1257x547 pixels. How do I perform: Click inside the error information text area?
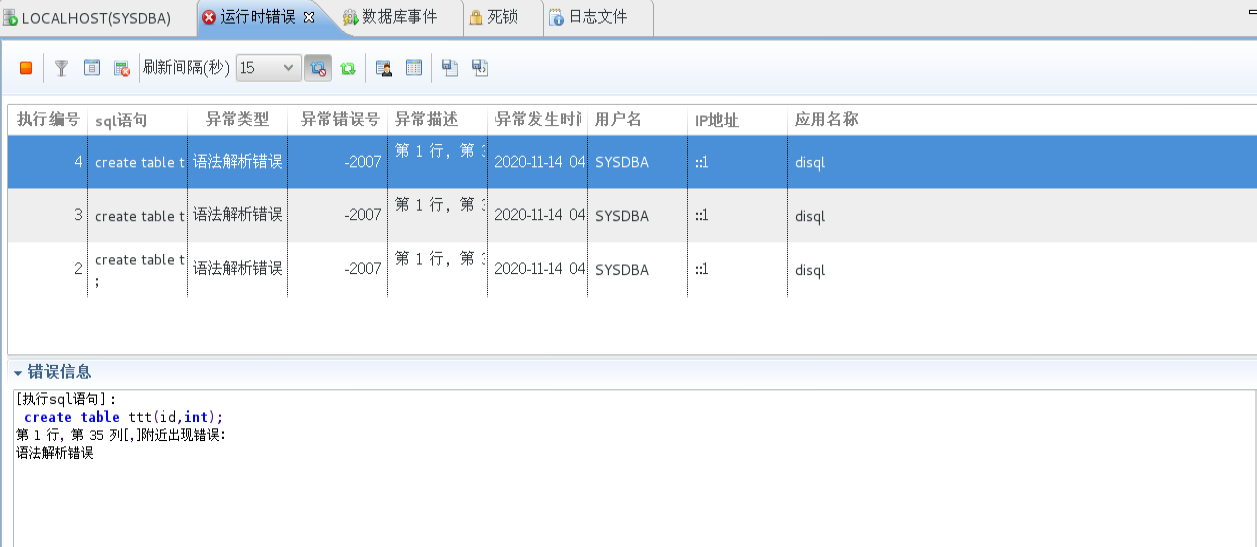coord(634,468)
